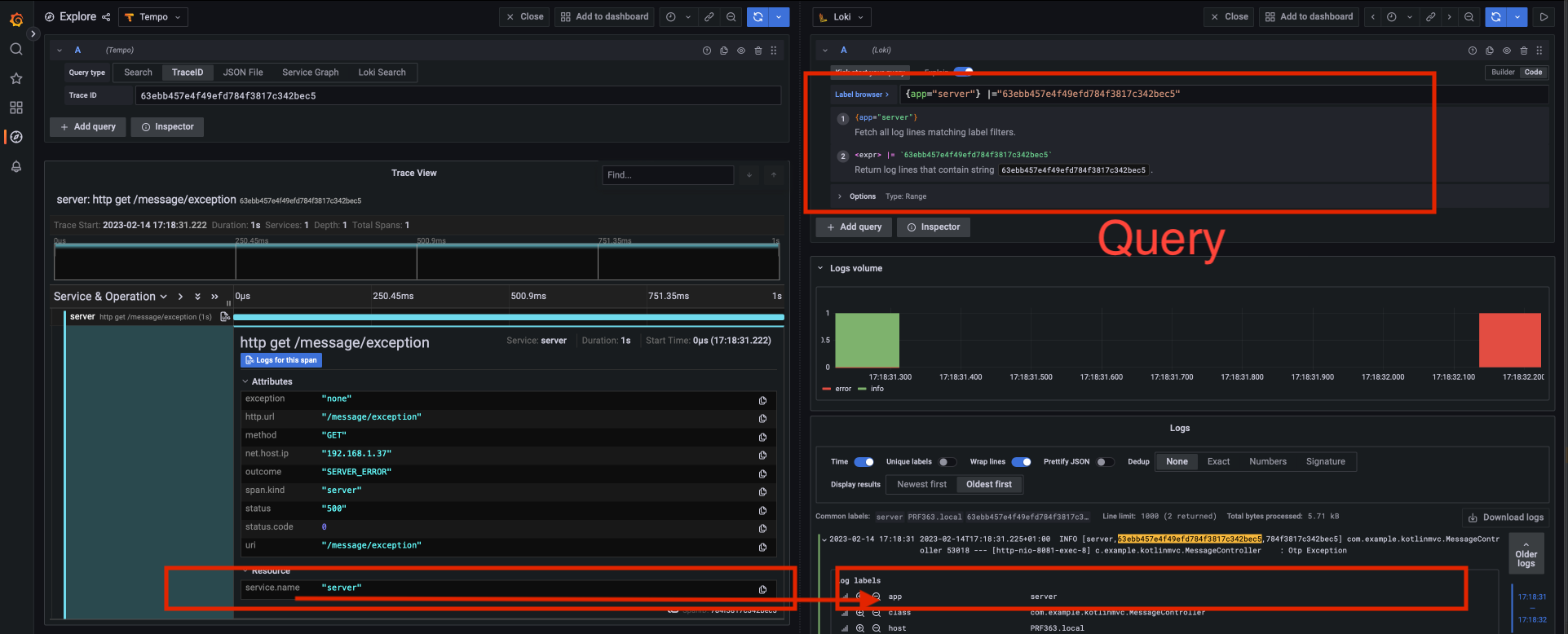Copy the outcome SERVER_ERROR attribute value
This screenshot has height=634, width=1568.
click(762, 473)
